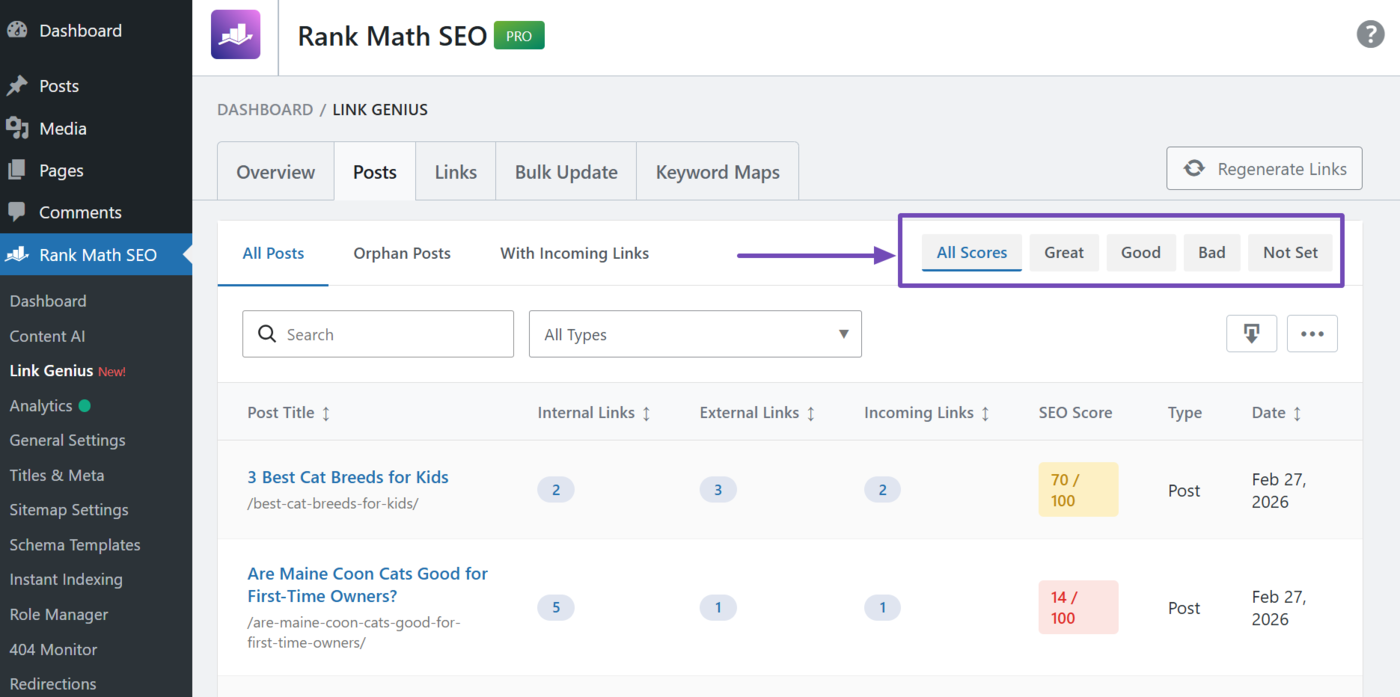
Task: Click the Rank Math SEO wave sidebar icon
Action: pos(17,254)
